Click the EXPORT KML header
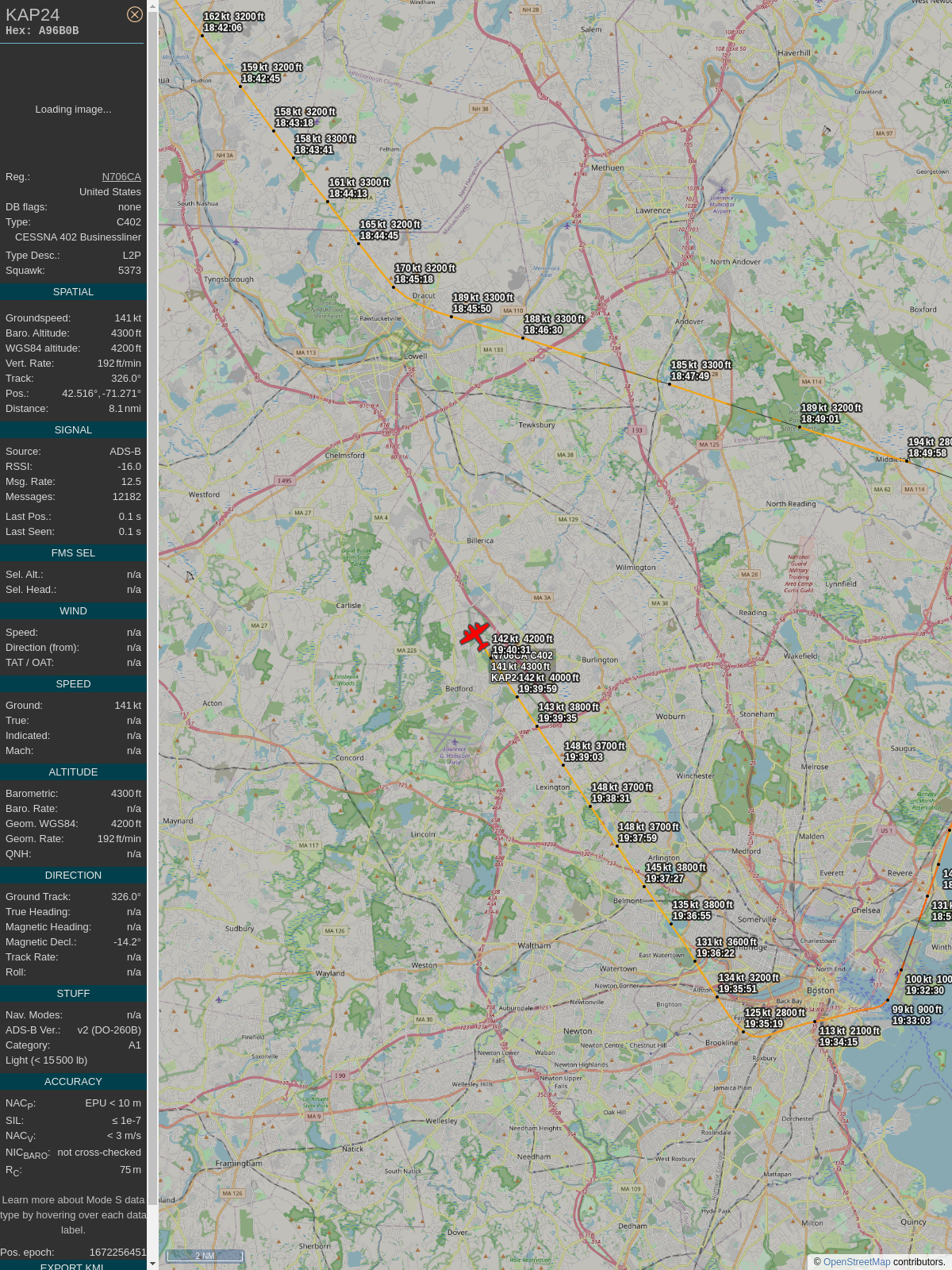 (x=73, y=1265)
